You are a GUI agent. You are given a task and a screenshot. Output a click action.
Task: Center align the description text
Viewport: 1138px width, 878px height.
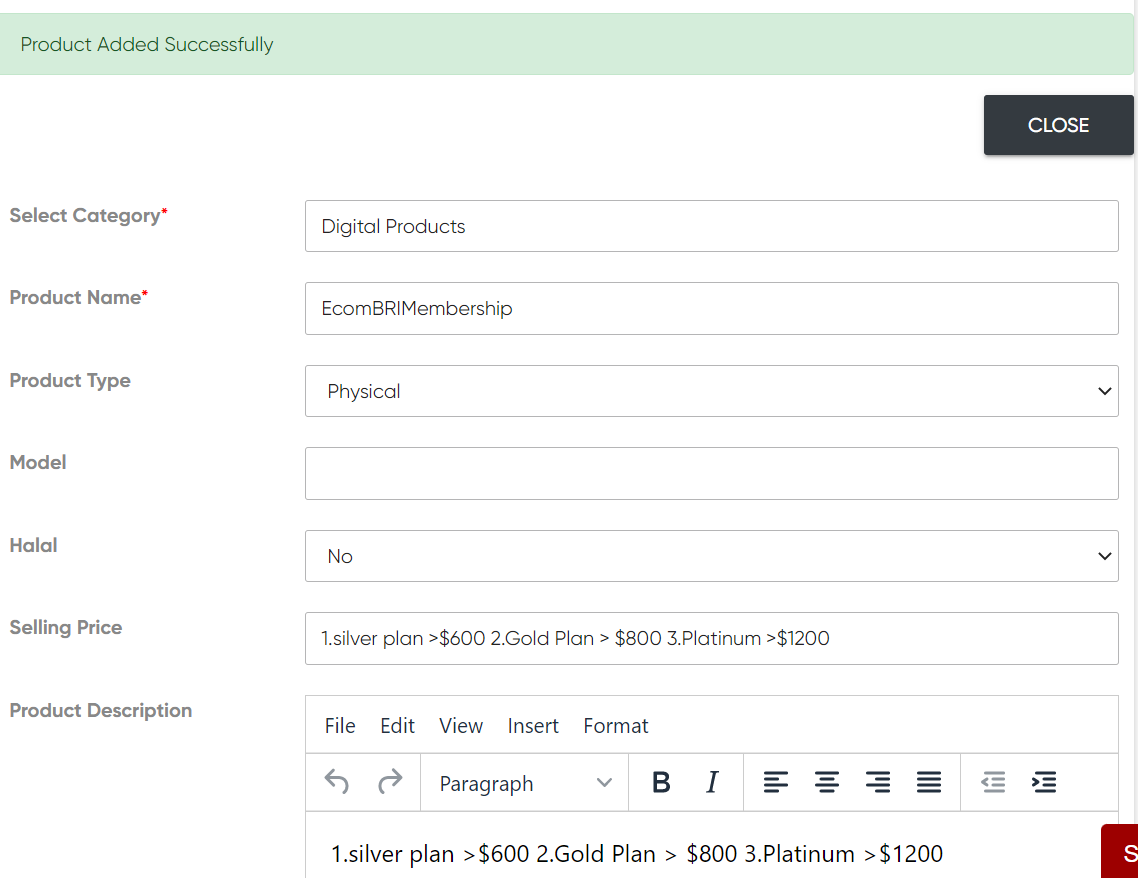click(826, 782)
